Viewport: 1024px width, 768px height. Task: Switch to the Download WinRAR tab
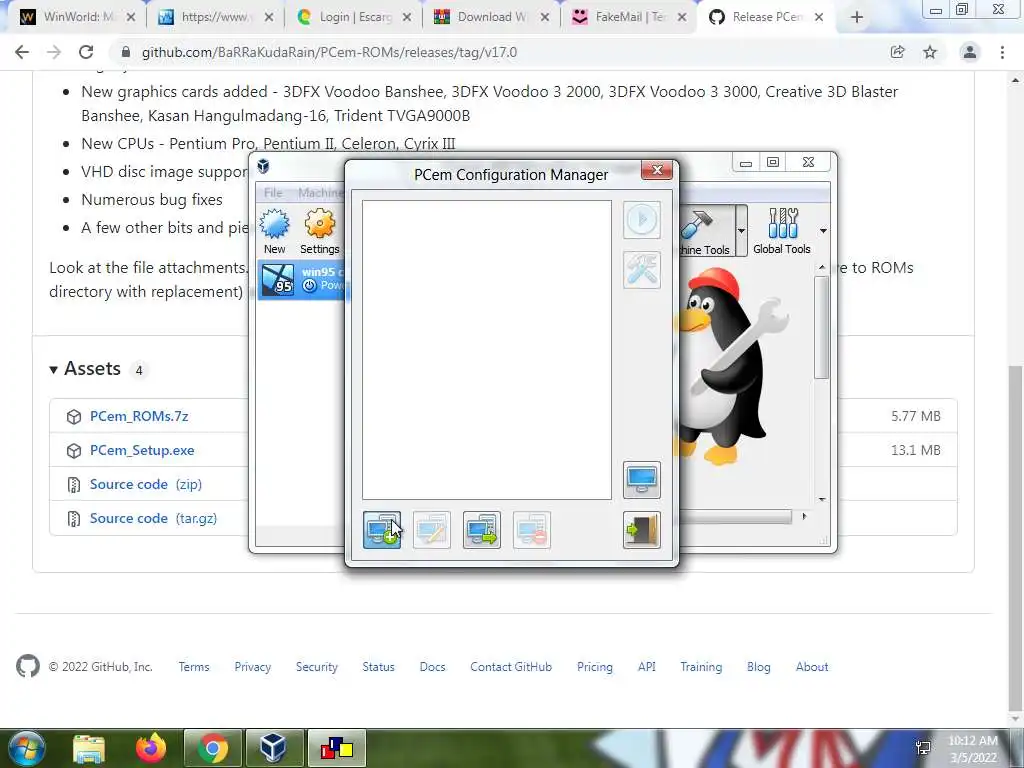tap(492, 17)
